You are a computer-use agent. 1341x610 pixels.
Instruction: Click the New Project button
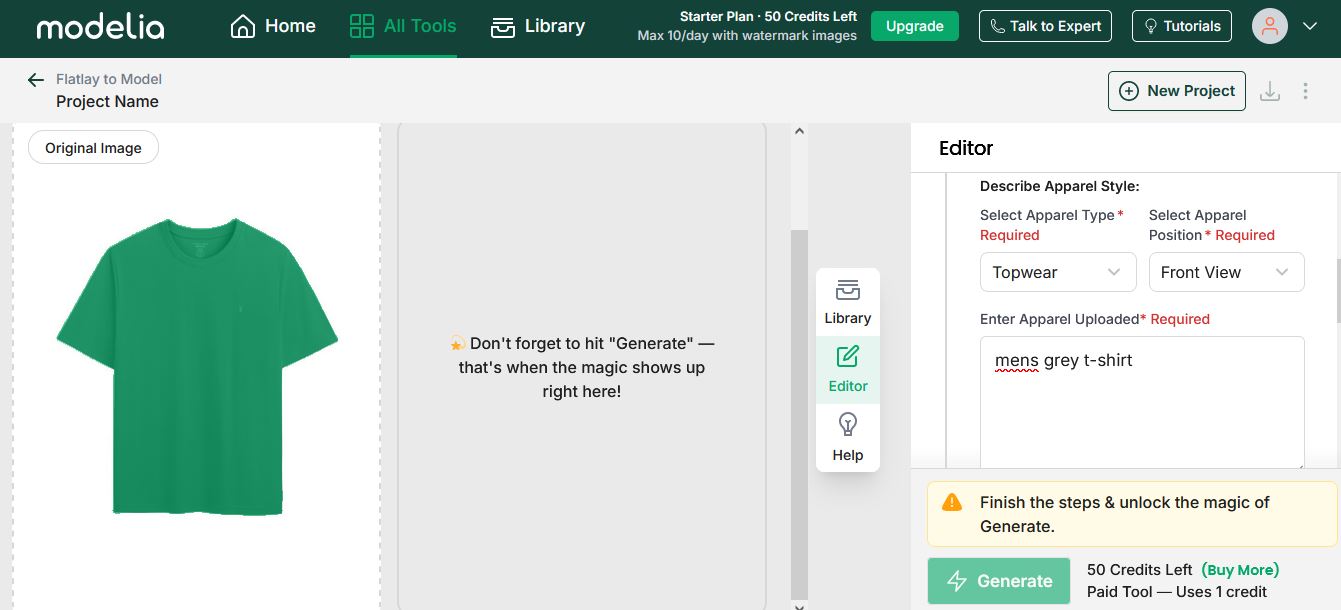point(1176,91)
